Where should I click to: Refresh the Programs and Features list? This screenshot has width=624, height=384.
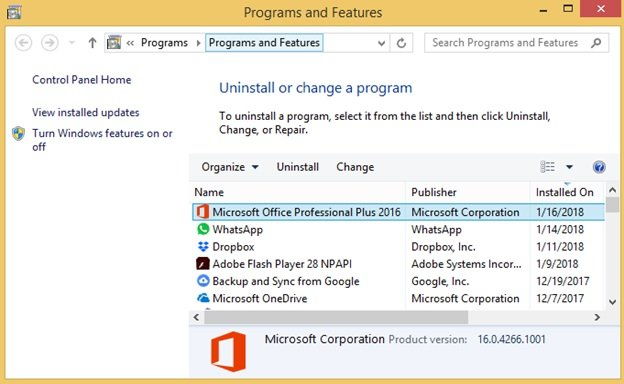pyautogui.click(x=402, y=43)
